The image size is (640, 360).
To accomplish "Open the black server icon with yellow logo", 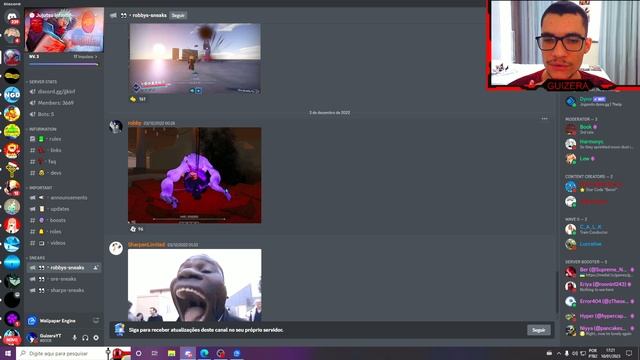I will click(12, 76).
